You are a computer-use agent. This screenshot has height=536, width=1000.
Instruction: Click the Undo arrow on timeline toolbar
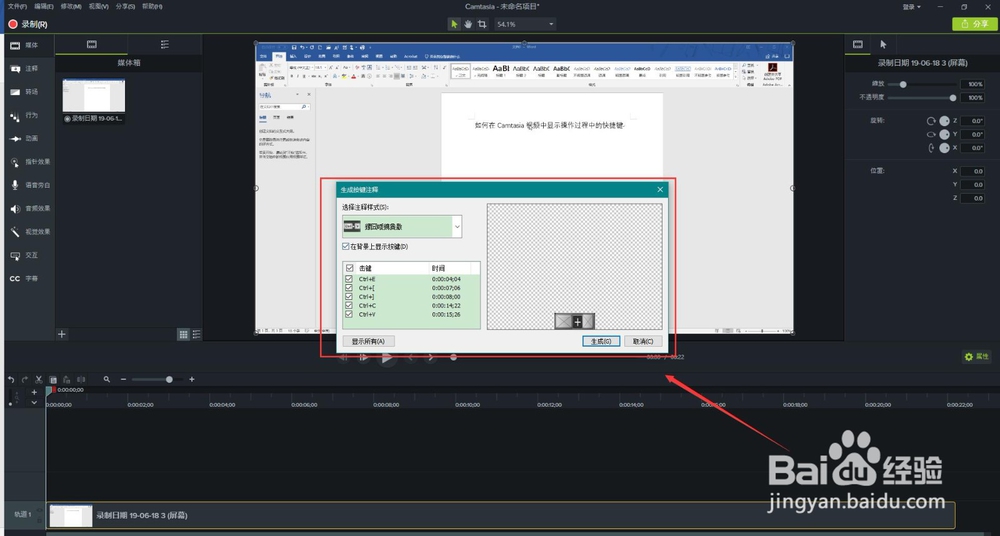coord(11,379)
